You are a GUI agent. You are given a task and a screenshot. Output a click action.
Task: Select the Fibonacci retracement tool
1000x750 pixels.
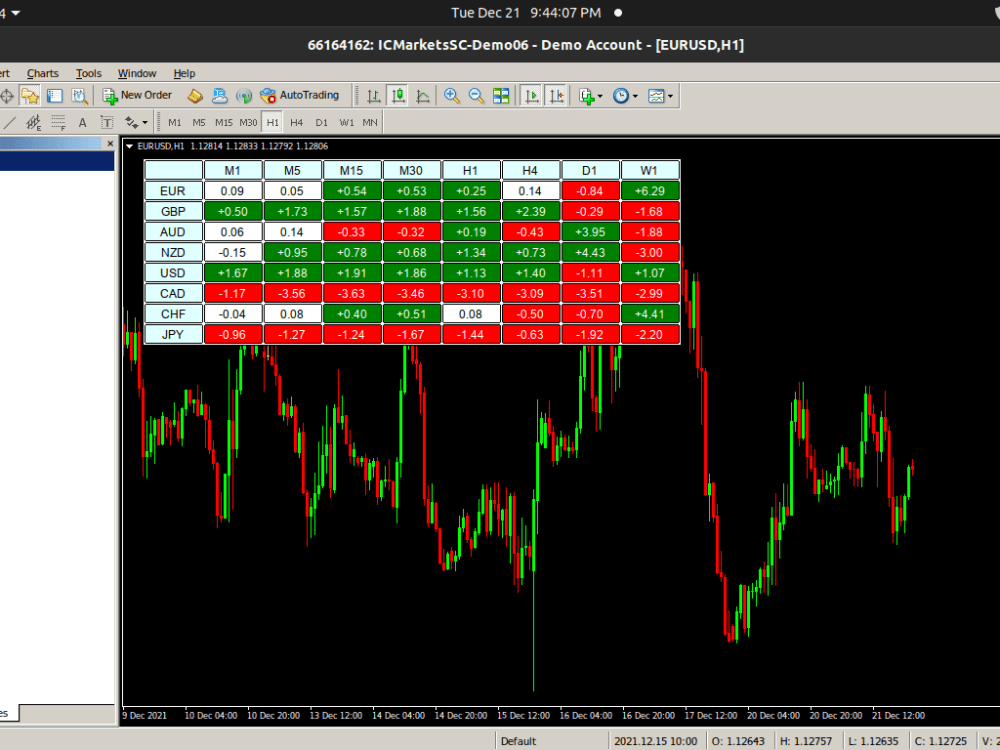pos(58,122)
